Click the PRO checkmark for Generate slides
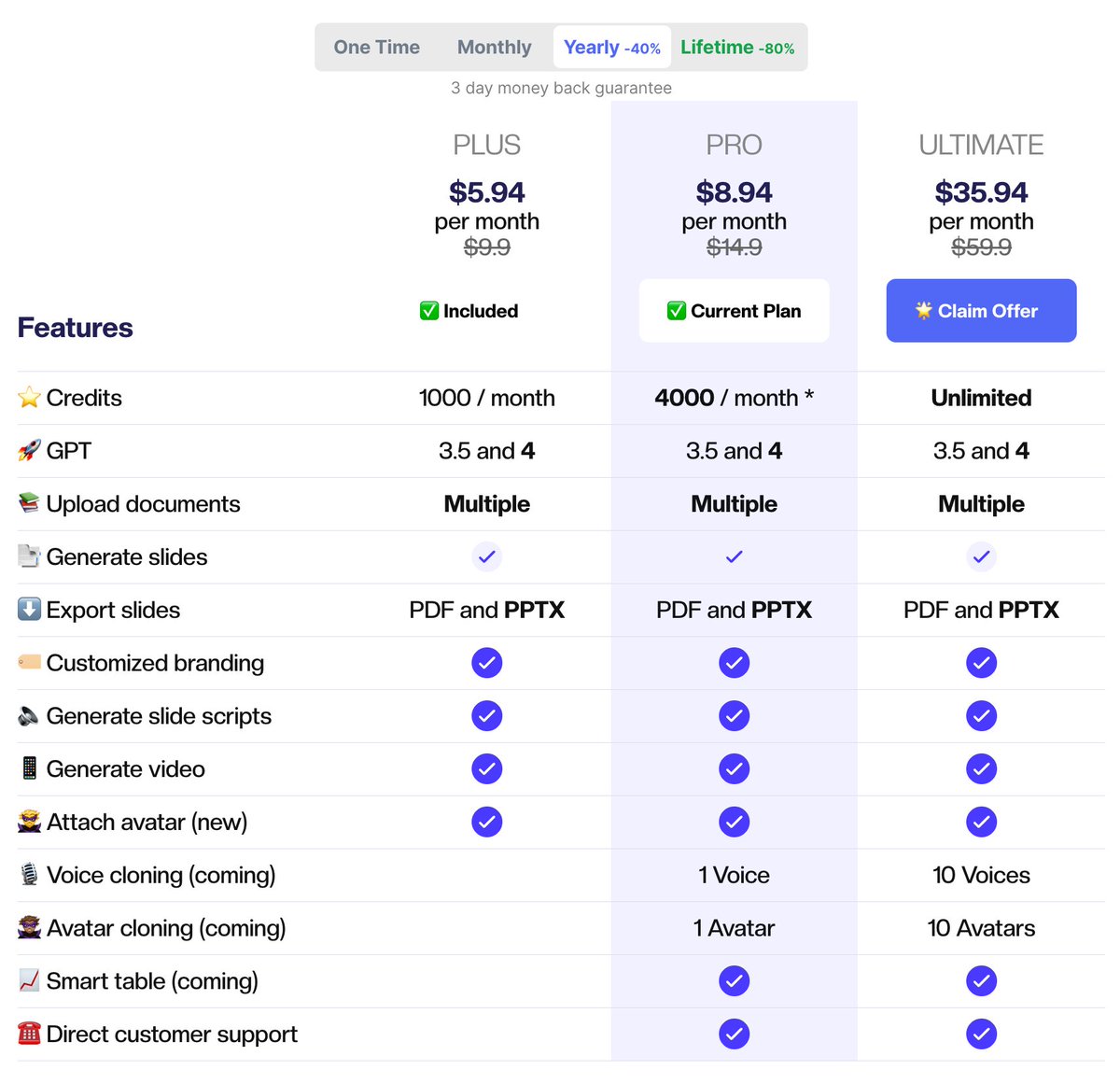This screenshot has height=1084, width=1120. click(735, 556)
